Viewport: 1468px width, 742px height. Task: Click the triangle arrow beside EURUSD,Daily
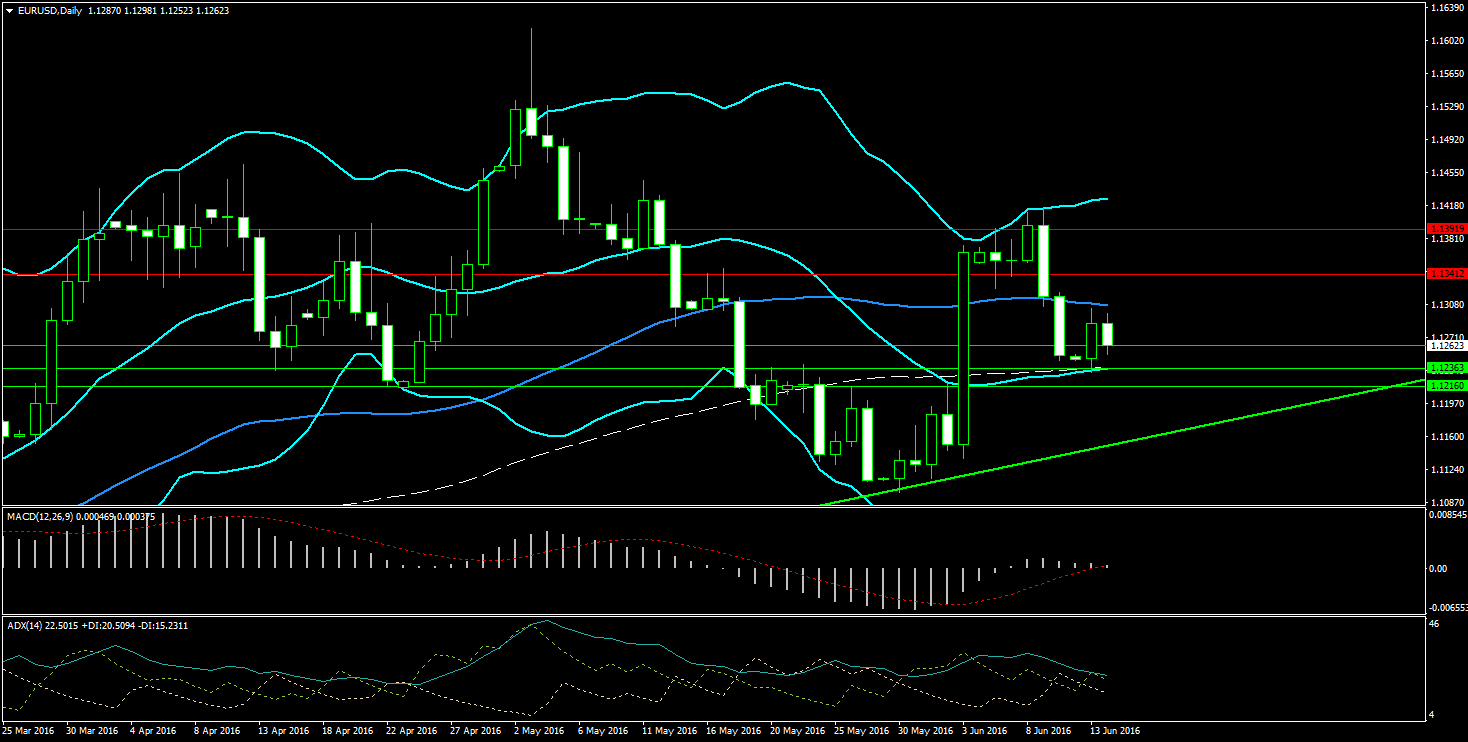[9, 10]
